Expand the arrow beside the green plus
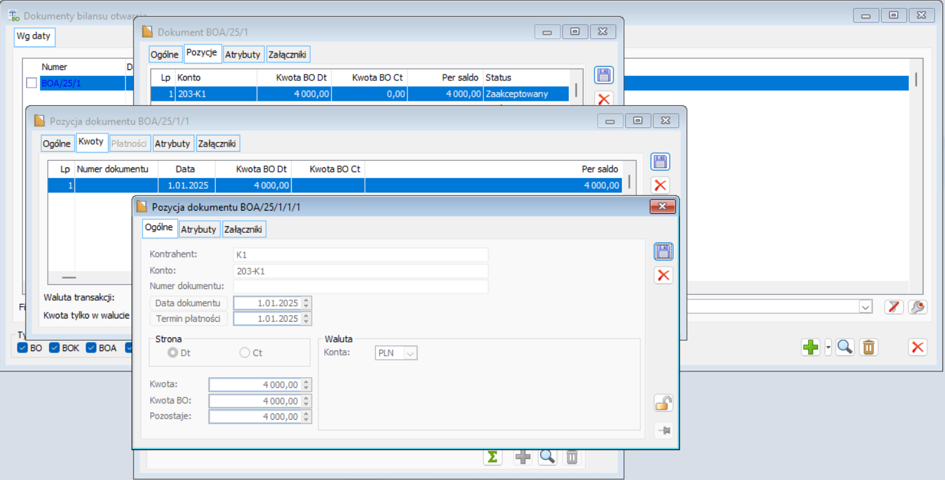The width and height of the screenshot is (945, 480). point(828,347)
